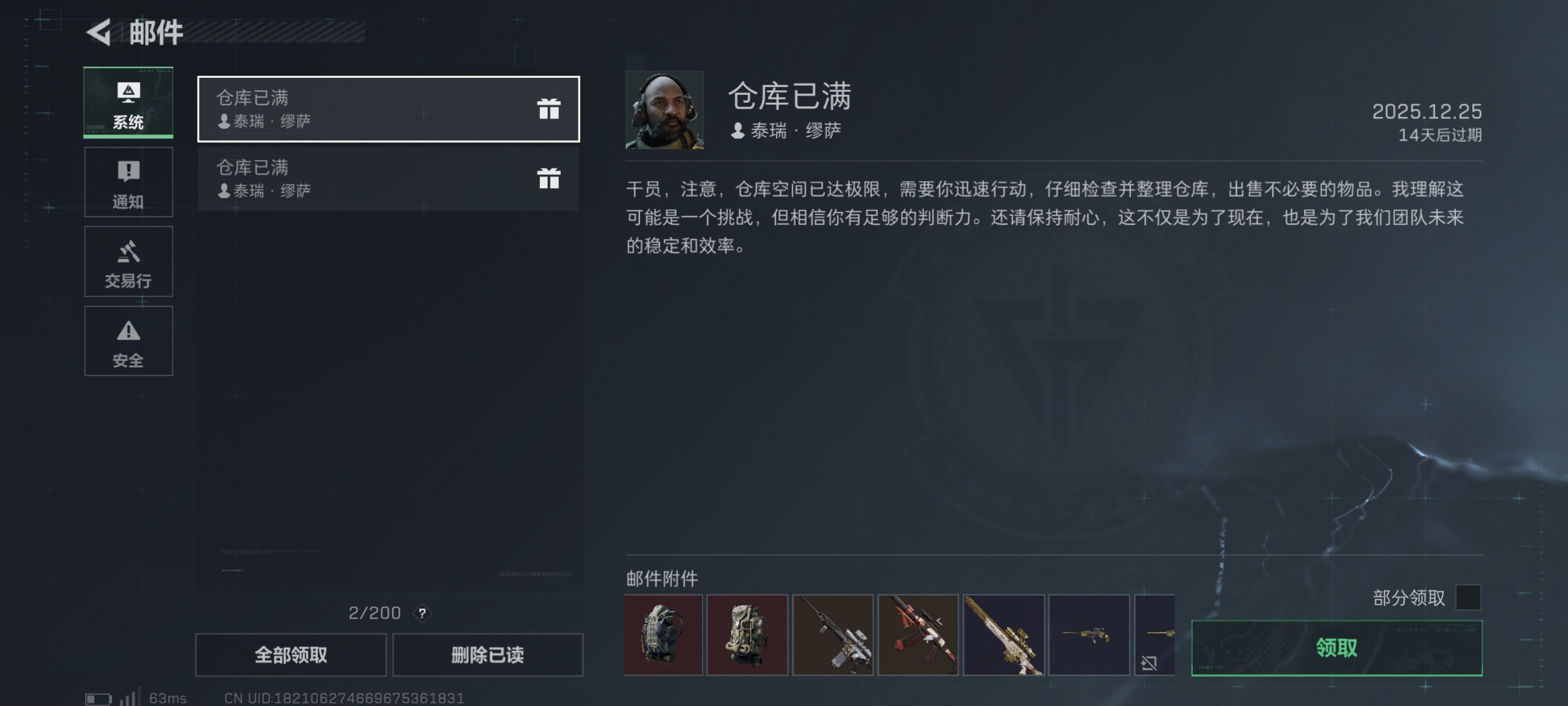Click gift icon on first 仓库已满 mail

[x=548, y=109]
